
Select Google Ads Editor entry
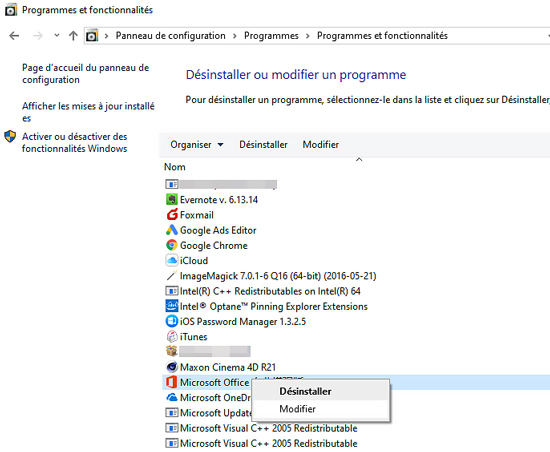click(x=218, y=230)
